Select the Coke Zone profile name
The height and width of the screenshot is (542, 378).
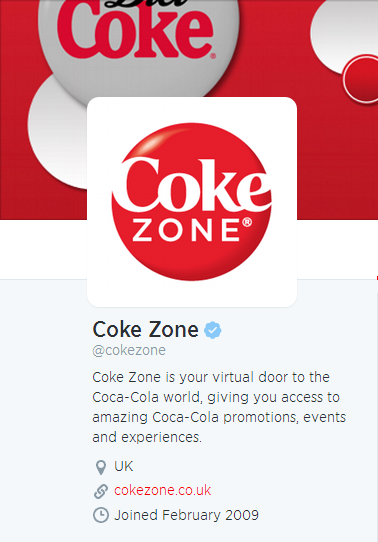145,329
